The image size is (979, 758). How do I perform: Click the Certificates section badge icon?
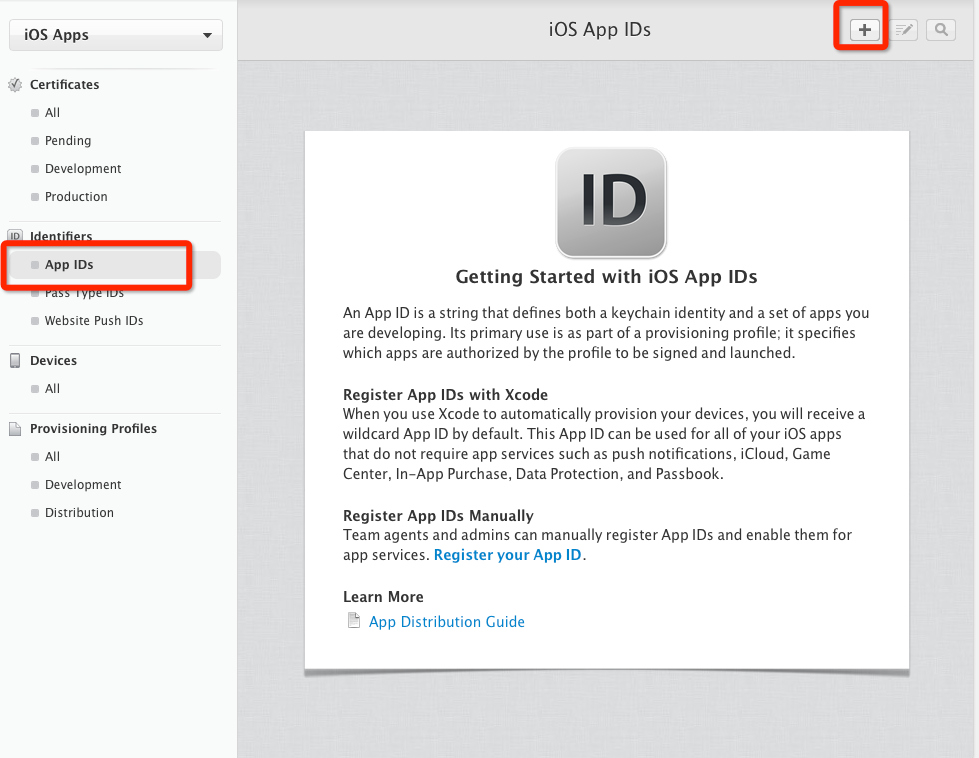coord(15,85)
